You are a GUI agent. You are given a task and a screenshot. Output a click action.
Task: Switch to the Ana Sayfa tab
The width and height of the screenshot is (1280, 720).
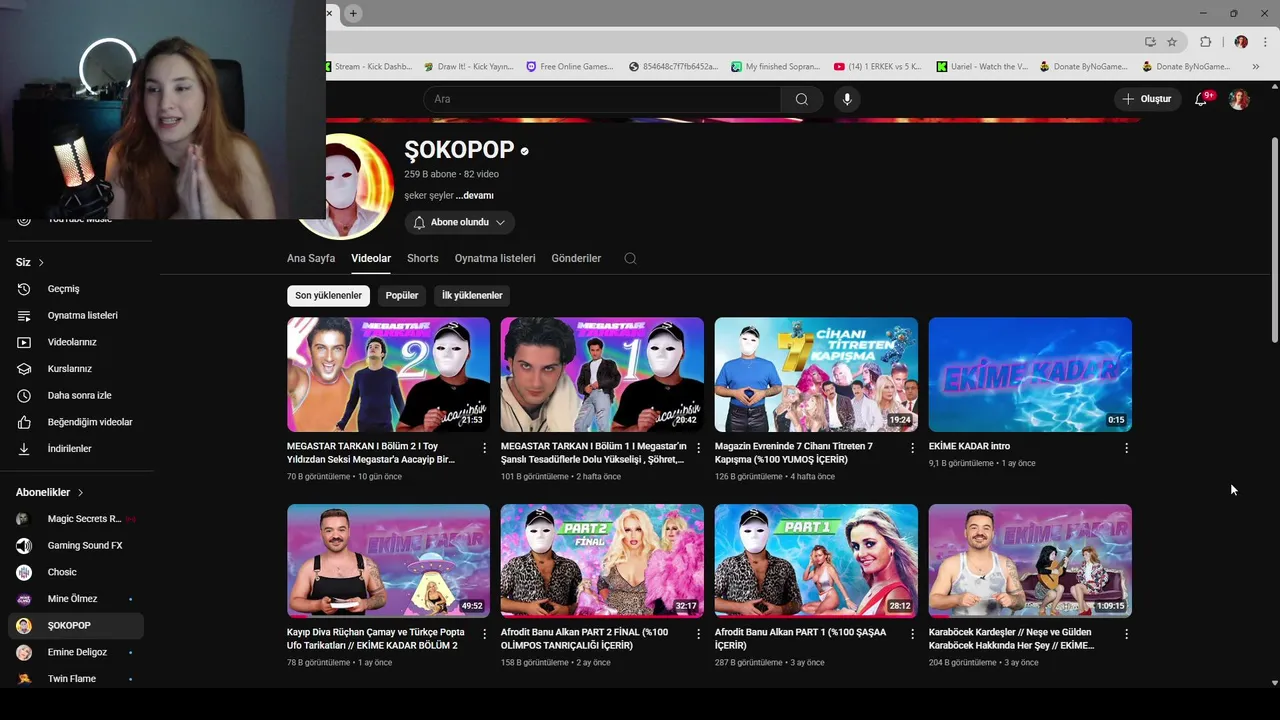[x=311, y=258]
